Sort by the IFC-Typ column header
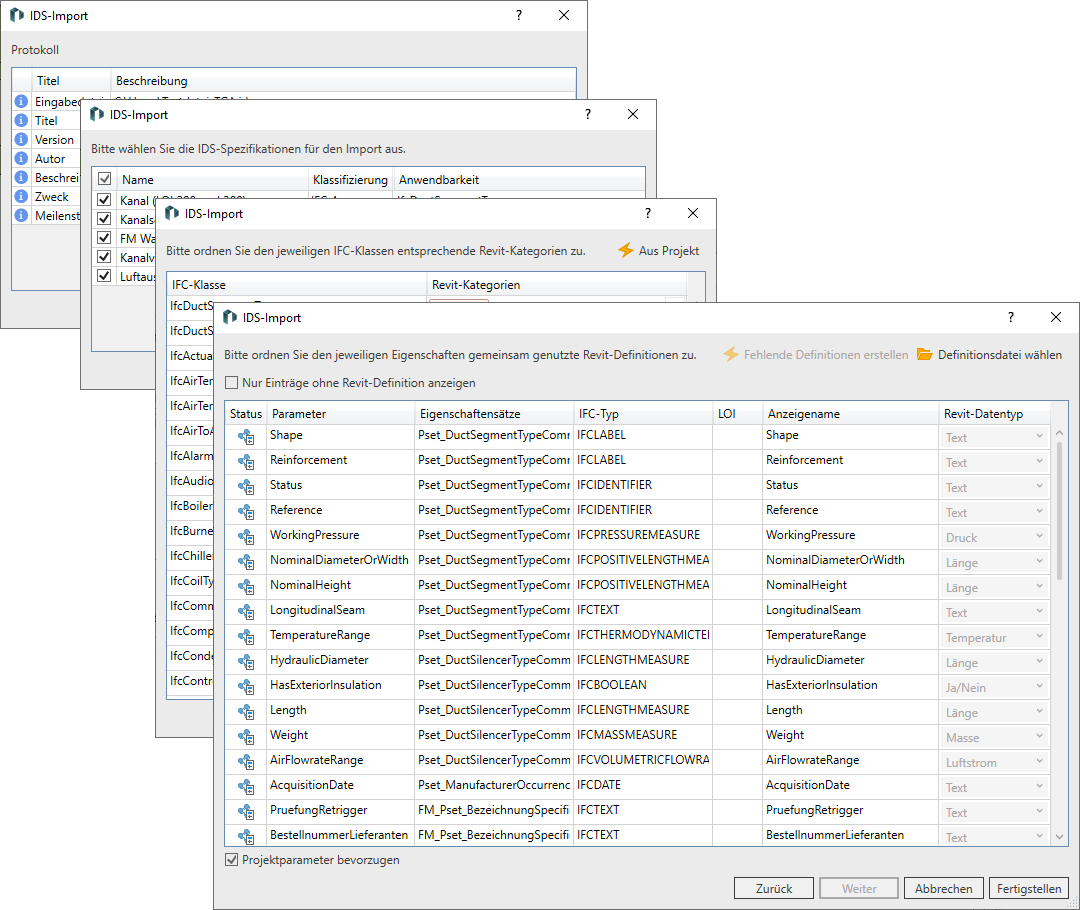This screenshot has height=910, width=1080. [643, 413]
